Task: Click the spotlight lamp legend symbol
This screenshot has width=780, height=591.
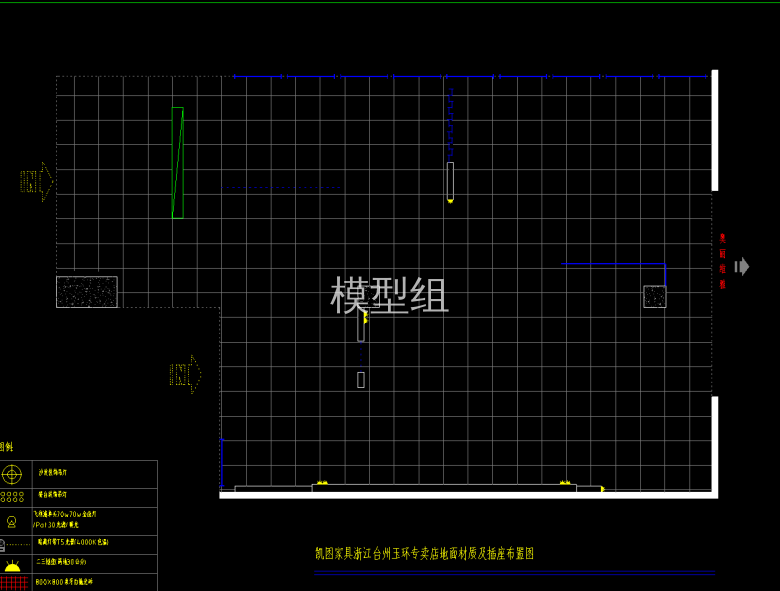Action: 11,521
